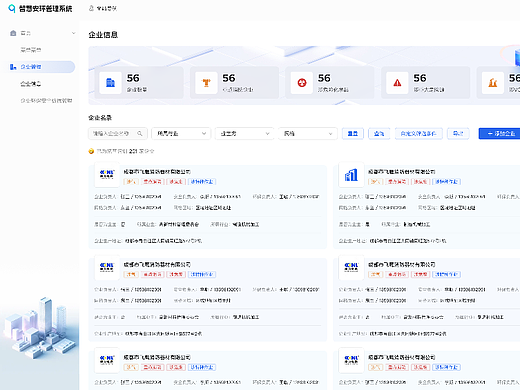The image size is (520, 390).
Task: Open the submenu item directly under home
Action: pyautogui.click(x=31, y=50)
